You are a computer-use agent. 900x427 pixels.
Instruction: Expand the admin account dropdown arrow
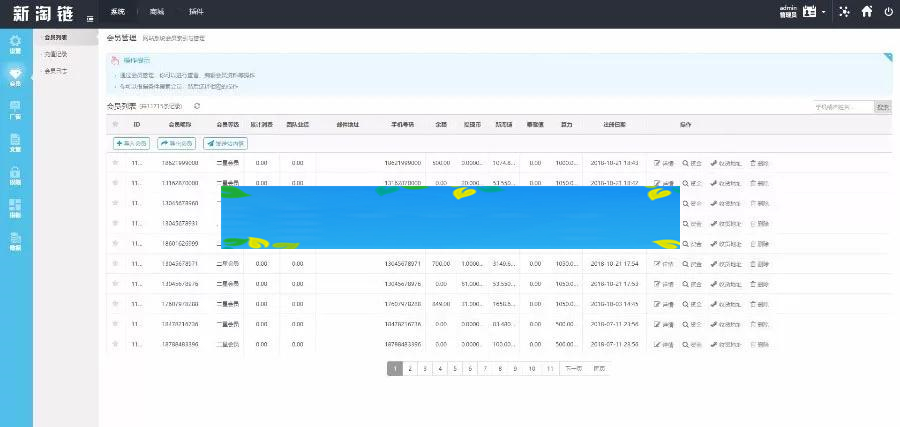tap(824, 13)
